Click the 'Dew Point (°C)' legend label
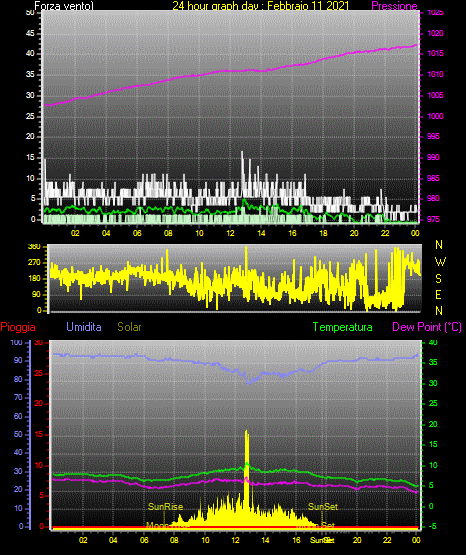Screen dimensions: 466x555 click(x=427, y=327)
